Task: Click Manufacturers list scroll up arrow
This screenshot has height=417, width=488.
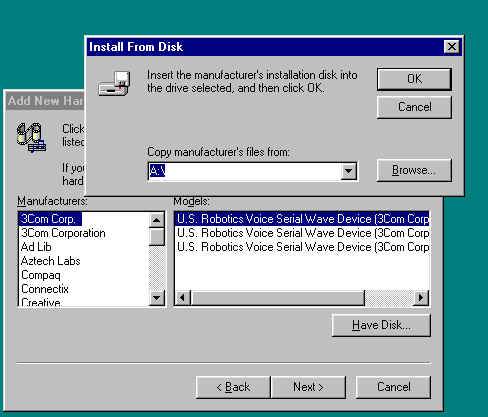Action: (x=156, y=220)
